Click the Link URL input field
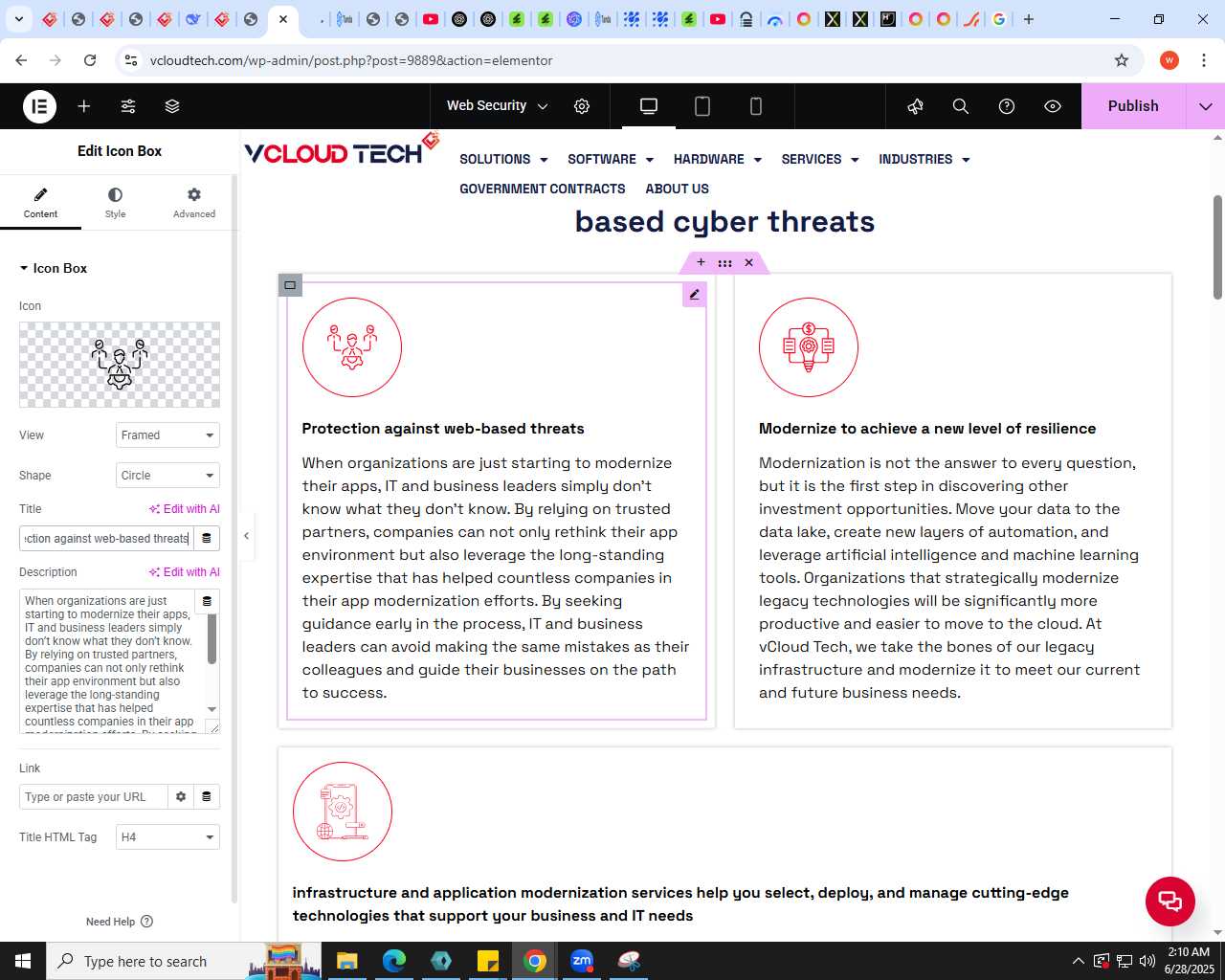Image resolution: width=1225 pixels, height=980 pixels. pos(94,797)
